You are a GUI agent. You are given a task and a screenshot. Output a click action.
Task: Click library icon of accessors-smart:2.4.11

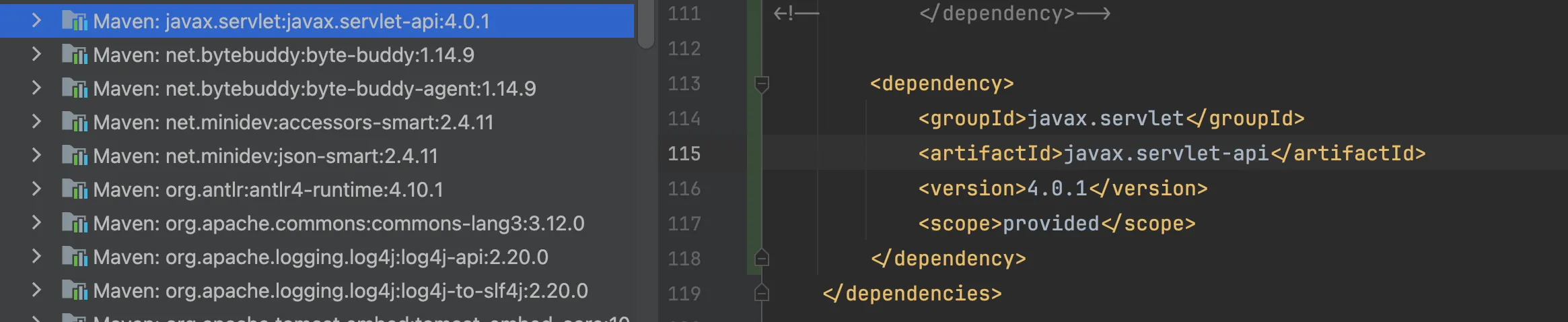pos(75,122)
